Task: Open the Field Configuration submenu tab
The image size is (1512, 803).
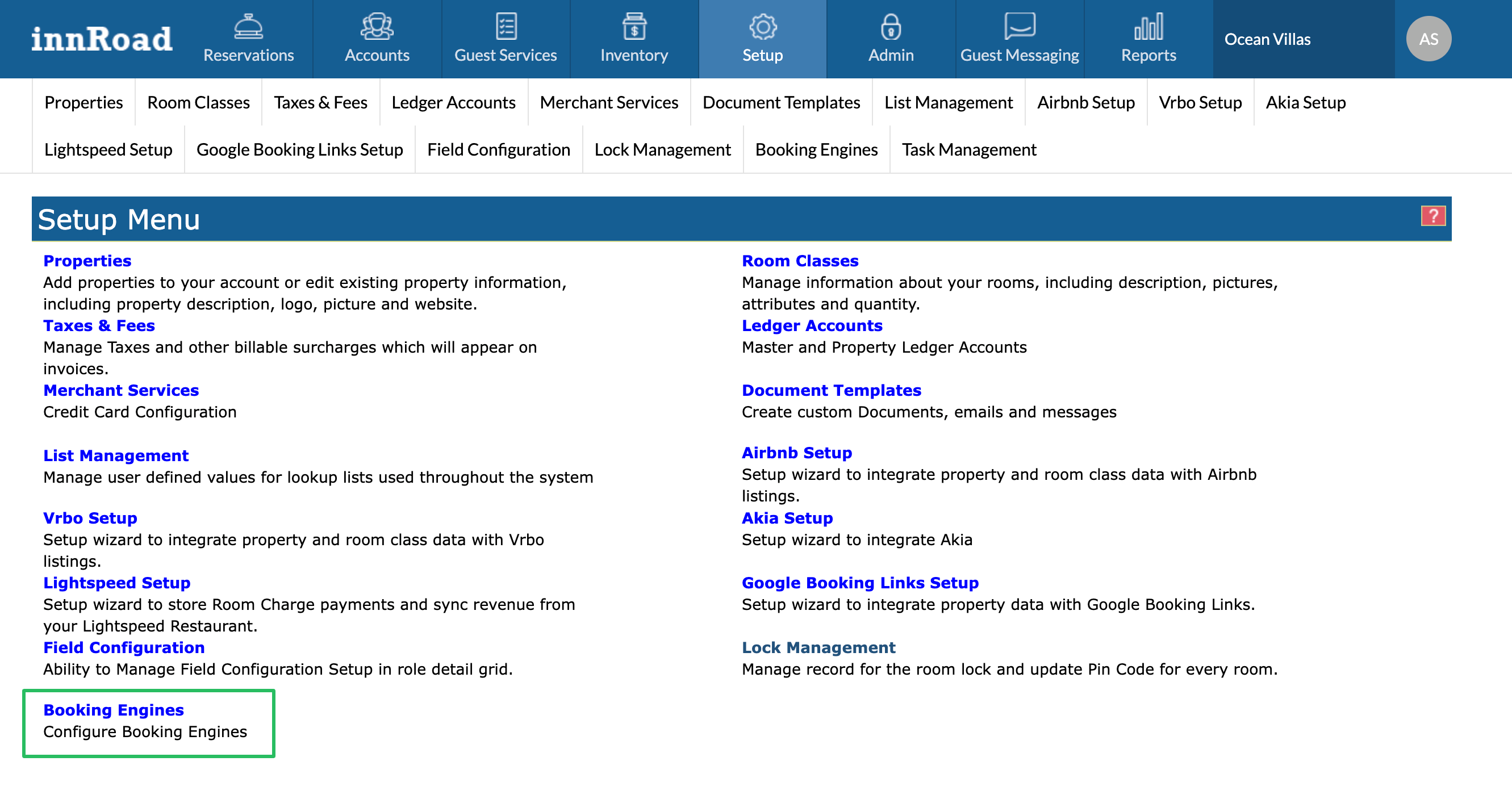Action: [x=498, y=150]
